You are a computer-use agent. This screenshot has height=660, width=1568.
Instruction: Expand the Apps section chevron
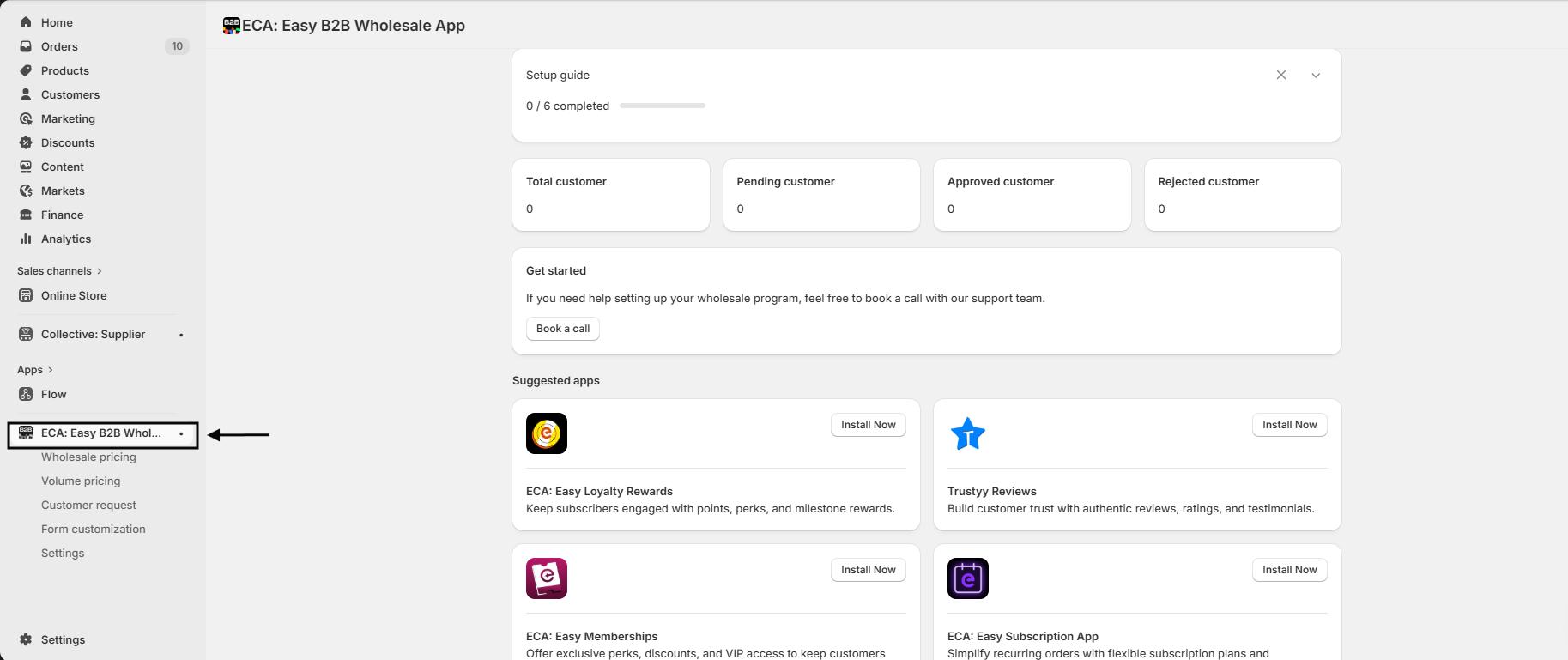51,370
